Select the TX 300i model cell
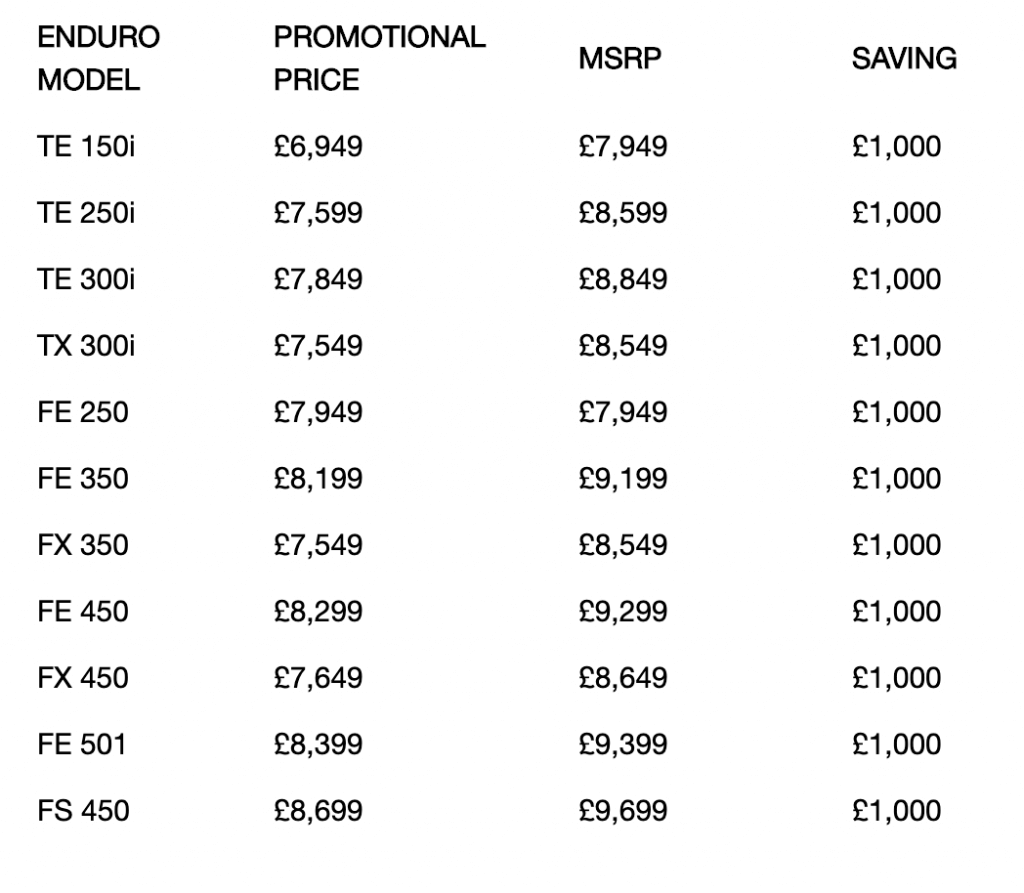This screenshot has height=893, width=1024. pos(85,346)
